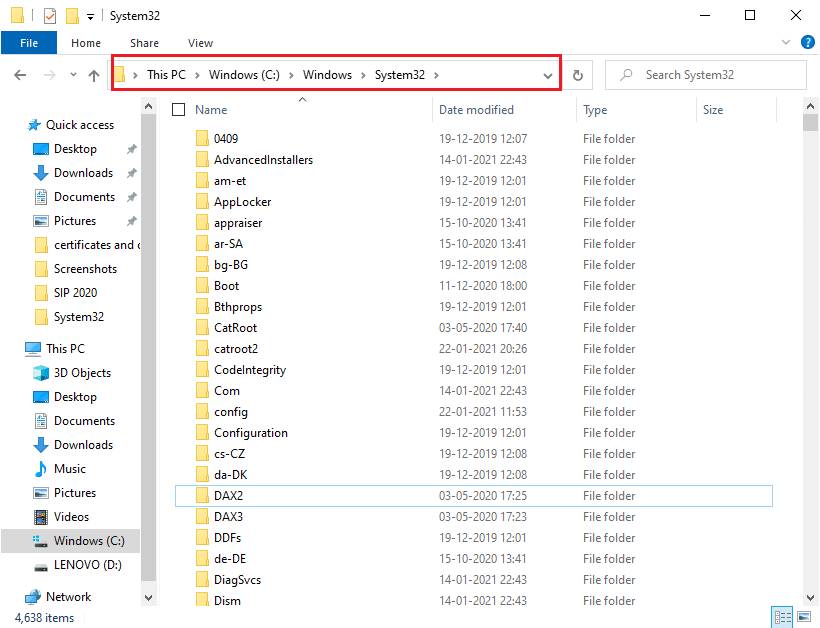Select the Dism folder
Image resolution: width=820 pixels, height=628 pixels.
[227, 601]
